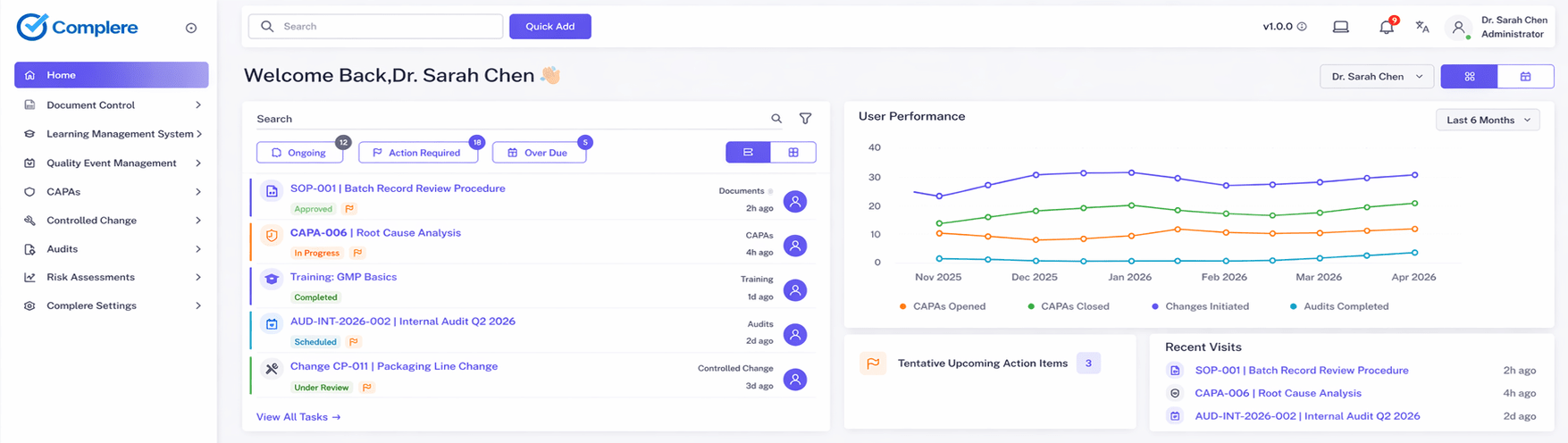The width and height of the screenshot is (1568, 443).
Task: Click the calendar icon of AUD-INT-2026-002 task
Action: click(272, 324)
